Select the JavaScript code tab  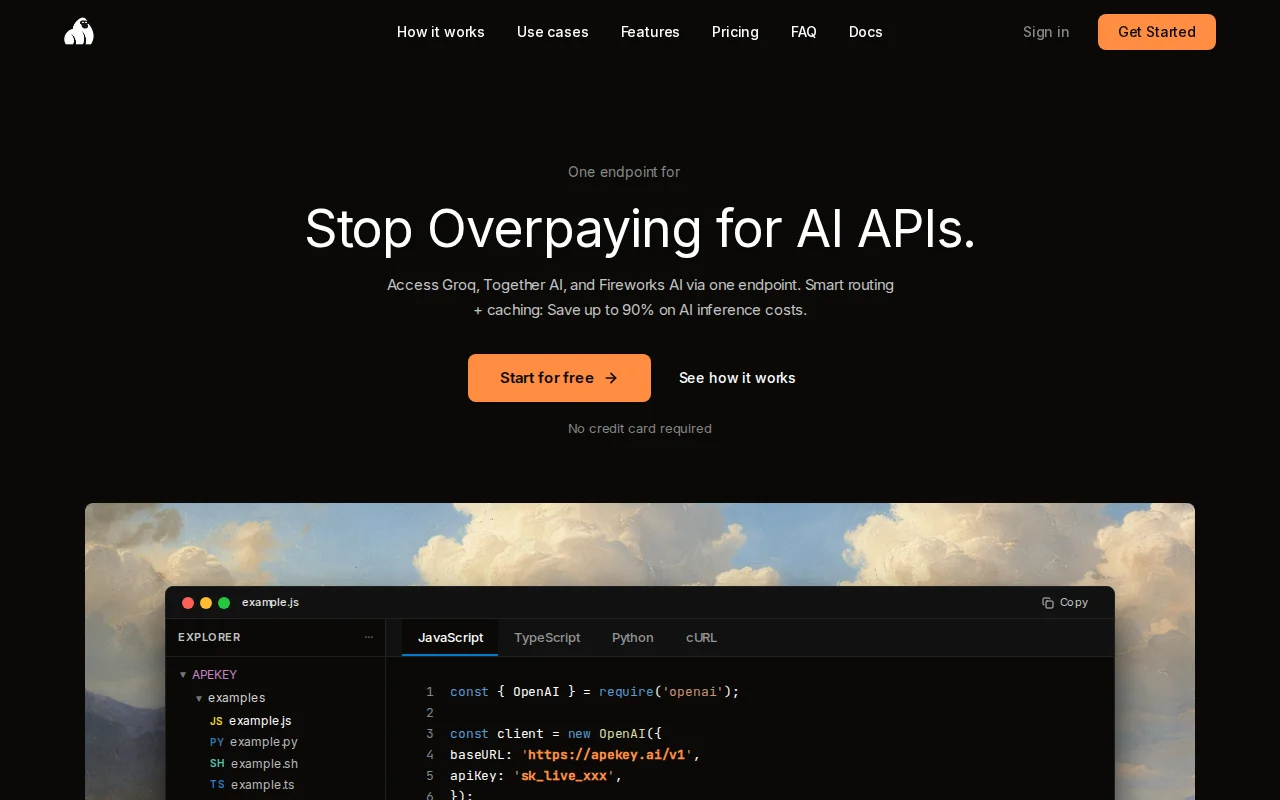(450, 637)
